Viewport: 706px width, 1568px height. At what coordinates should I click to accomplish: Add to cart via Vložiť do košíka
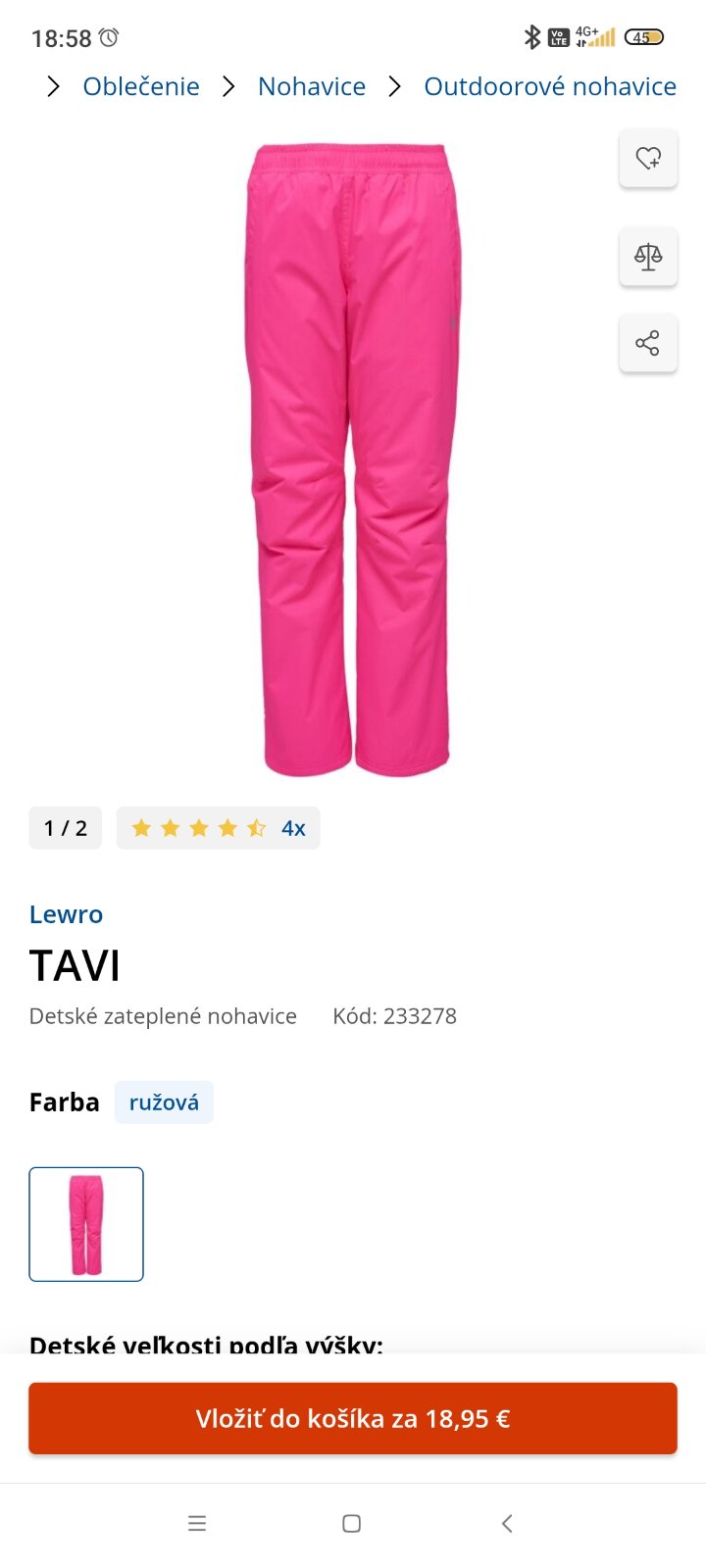(x=353, y=1418)
